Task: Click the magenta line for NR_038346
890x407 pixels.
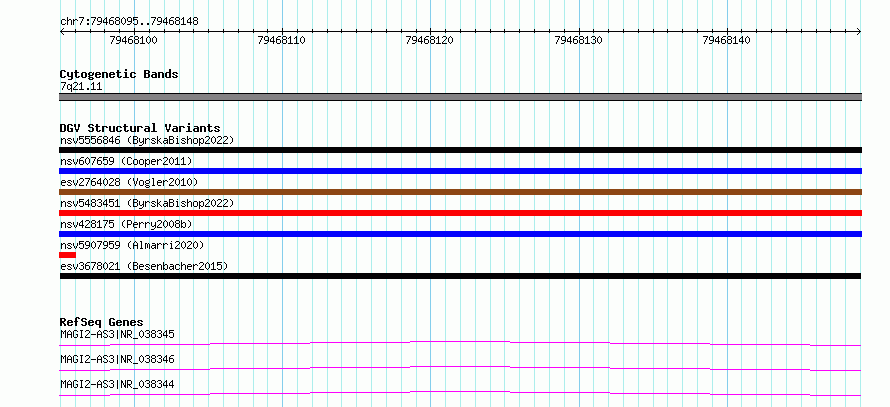Action: tap(460, 368)
